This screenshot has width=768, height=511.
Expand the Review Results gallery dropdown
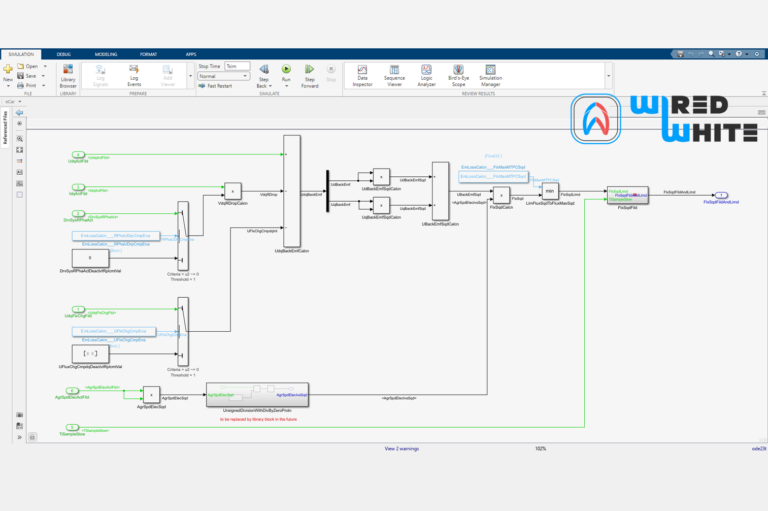[x=608, y=76]
